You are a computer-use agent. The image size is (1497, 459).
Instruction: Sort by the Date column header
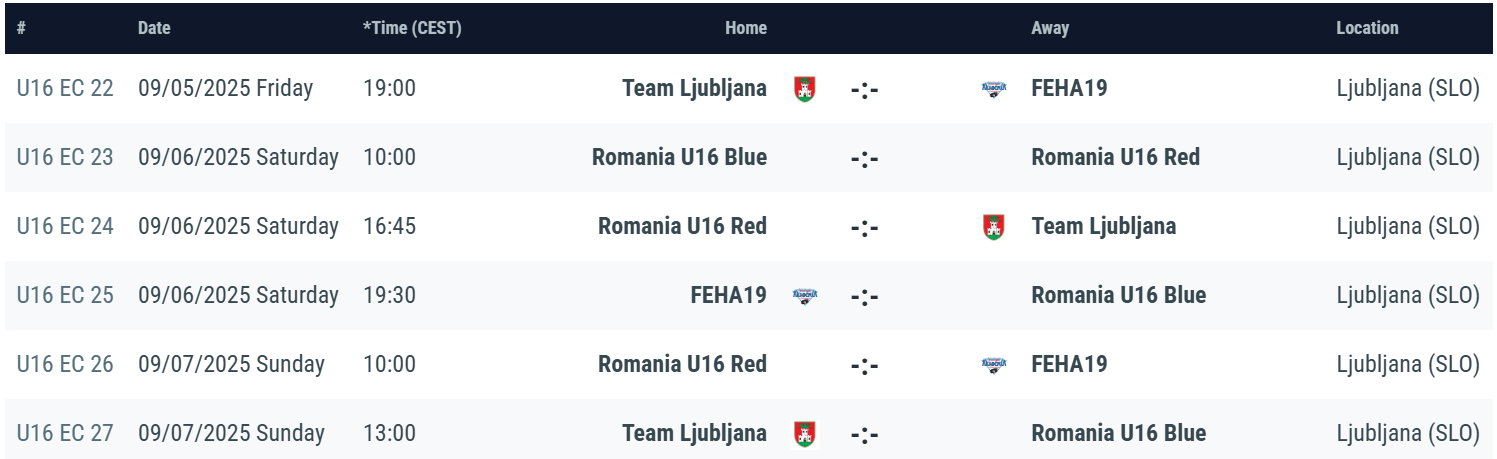pos(154,28)
